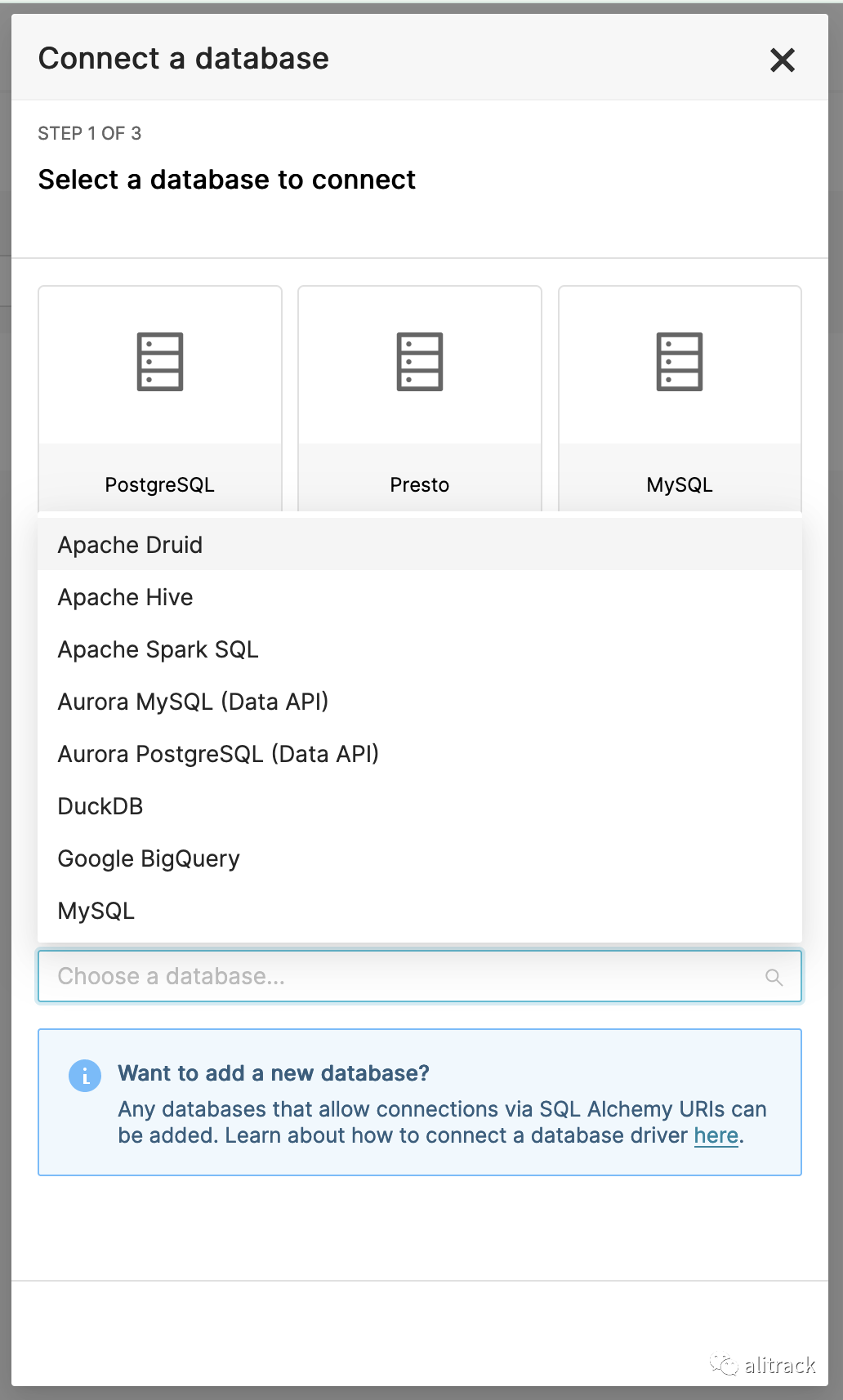Click the 'Want to add a new database?' heading
This screenshot has width=843, height=1400.
[274, 1073]
